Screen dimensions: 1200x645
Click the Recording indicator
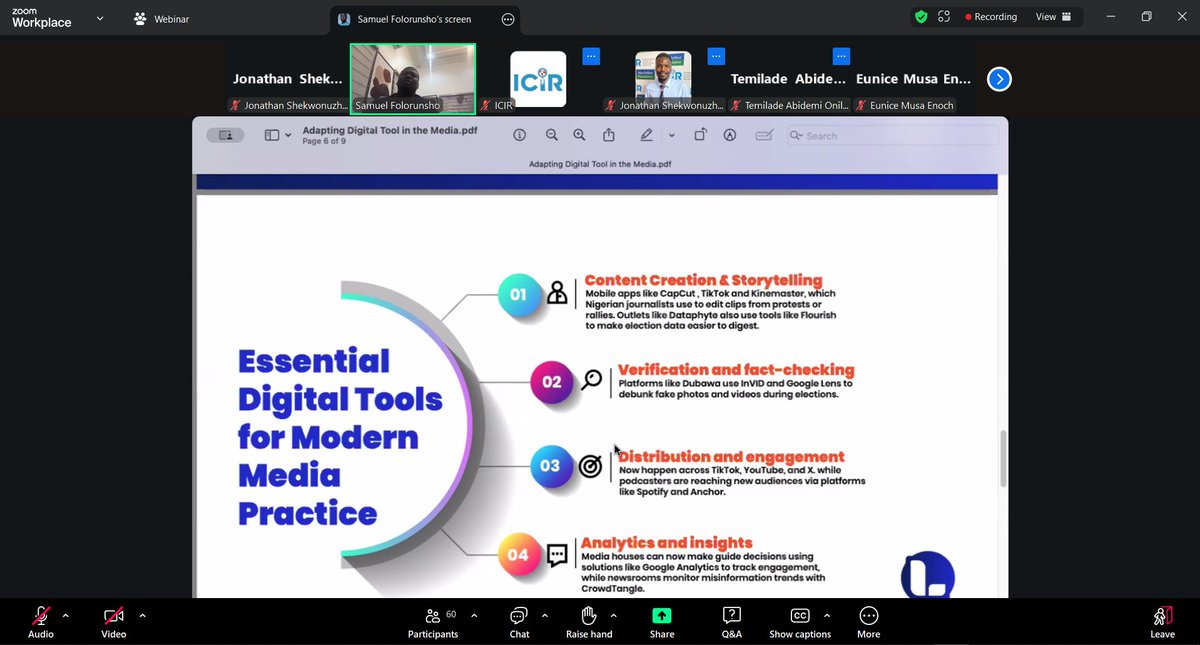tap(990, 17)
